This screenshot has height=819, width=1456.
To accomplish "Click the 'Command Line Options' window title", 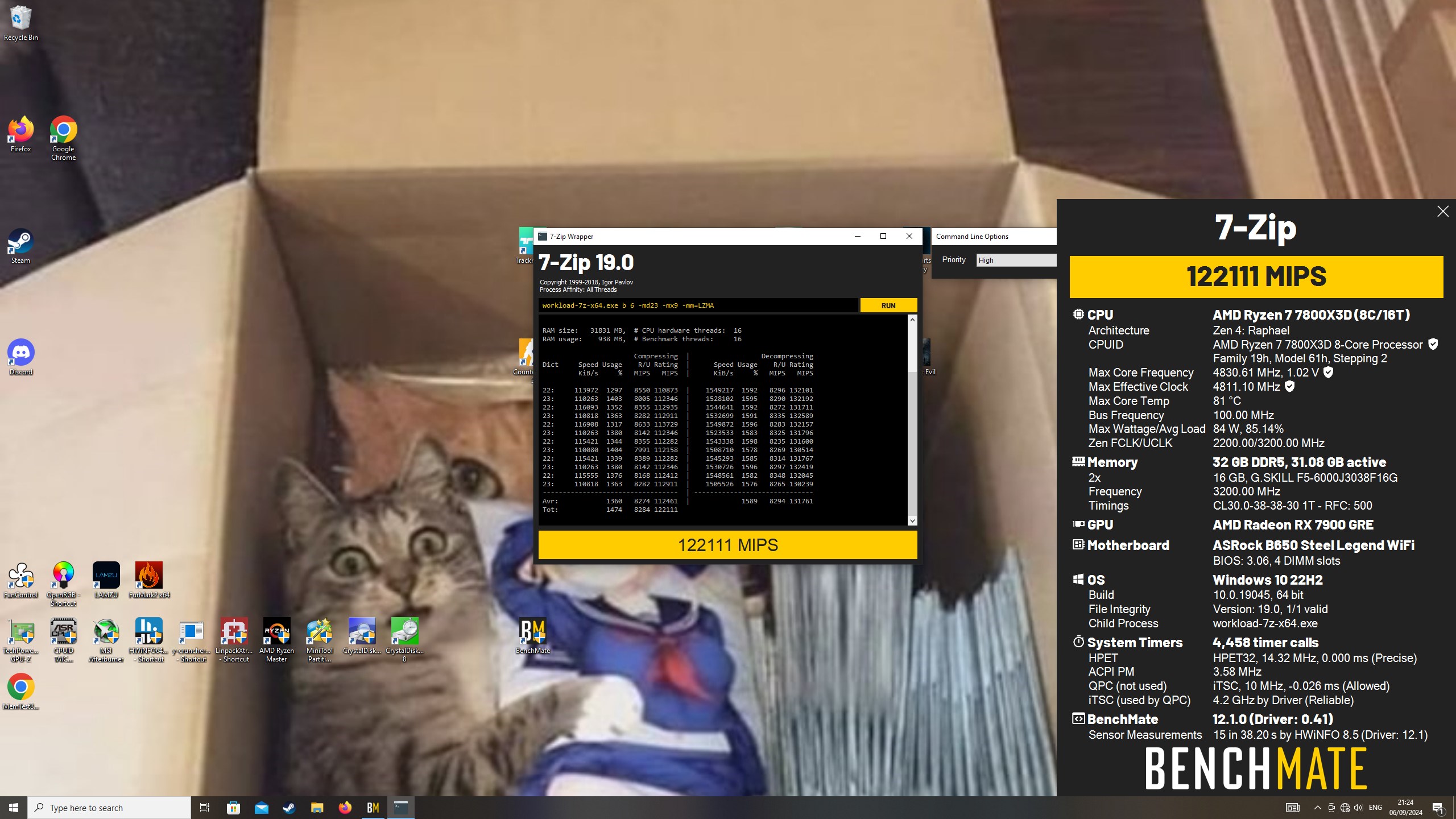I will coord(972,237).
